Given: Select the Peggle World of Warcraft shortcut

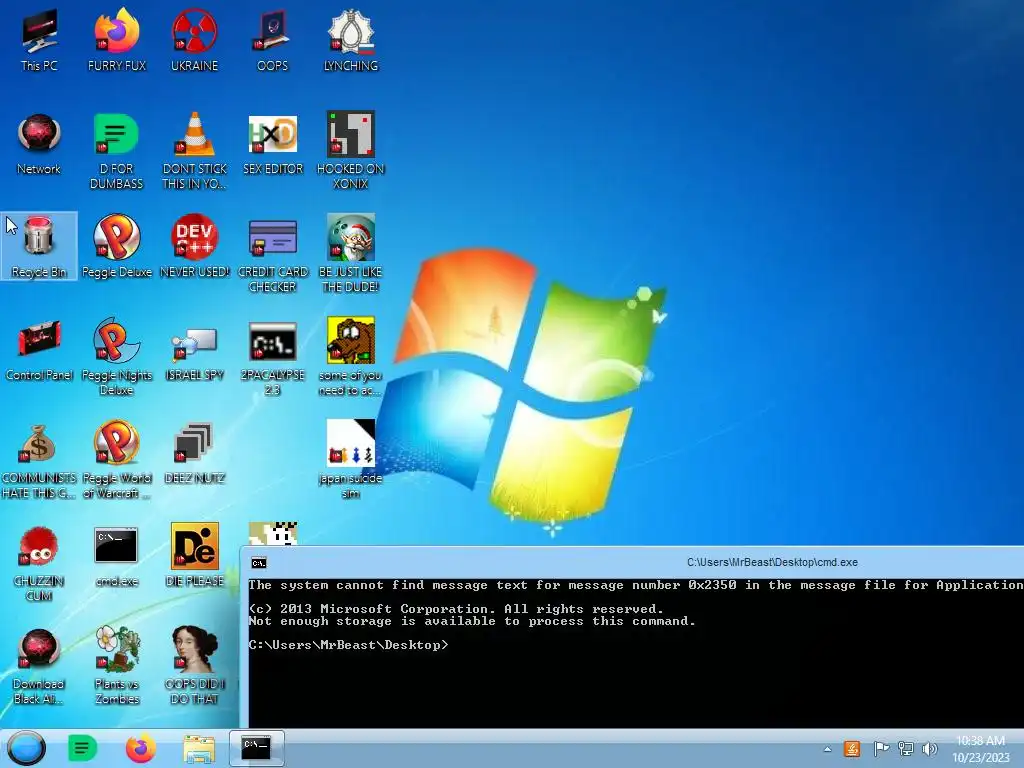Looking at the screenshot, I should point(117,459).
